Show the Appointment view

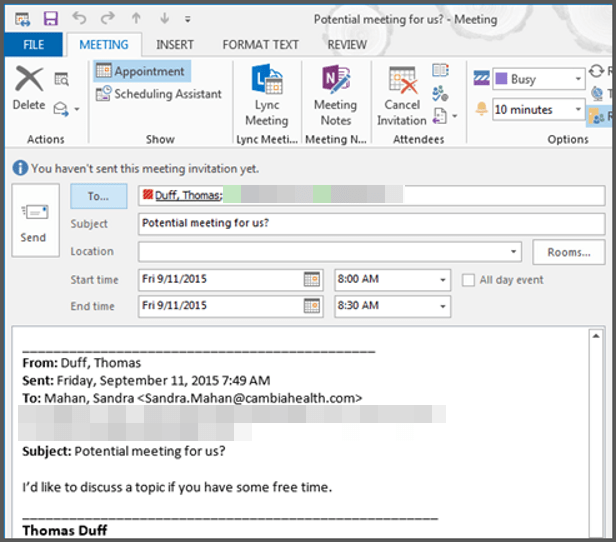click(x=142, y=71)
